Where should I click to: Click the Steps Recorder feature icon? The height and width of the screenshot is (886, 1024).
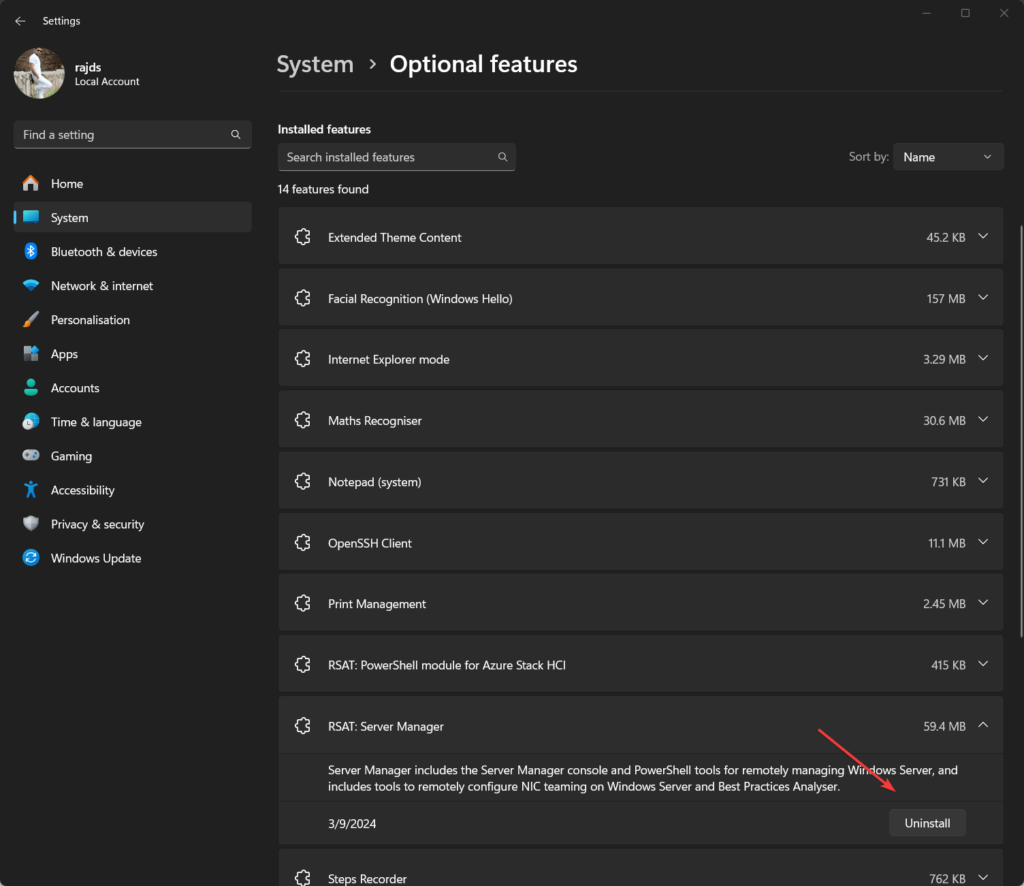[302, 878]
